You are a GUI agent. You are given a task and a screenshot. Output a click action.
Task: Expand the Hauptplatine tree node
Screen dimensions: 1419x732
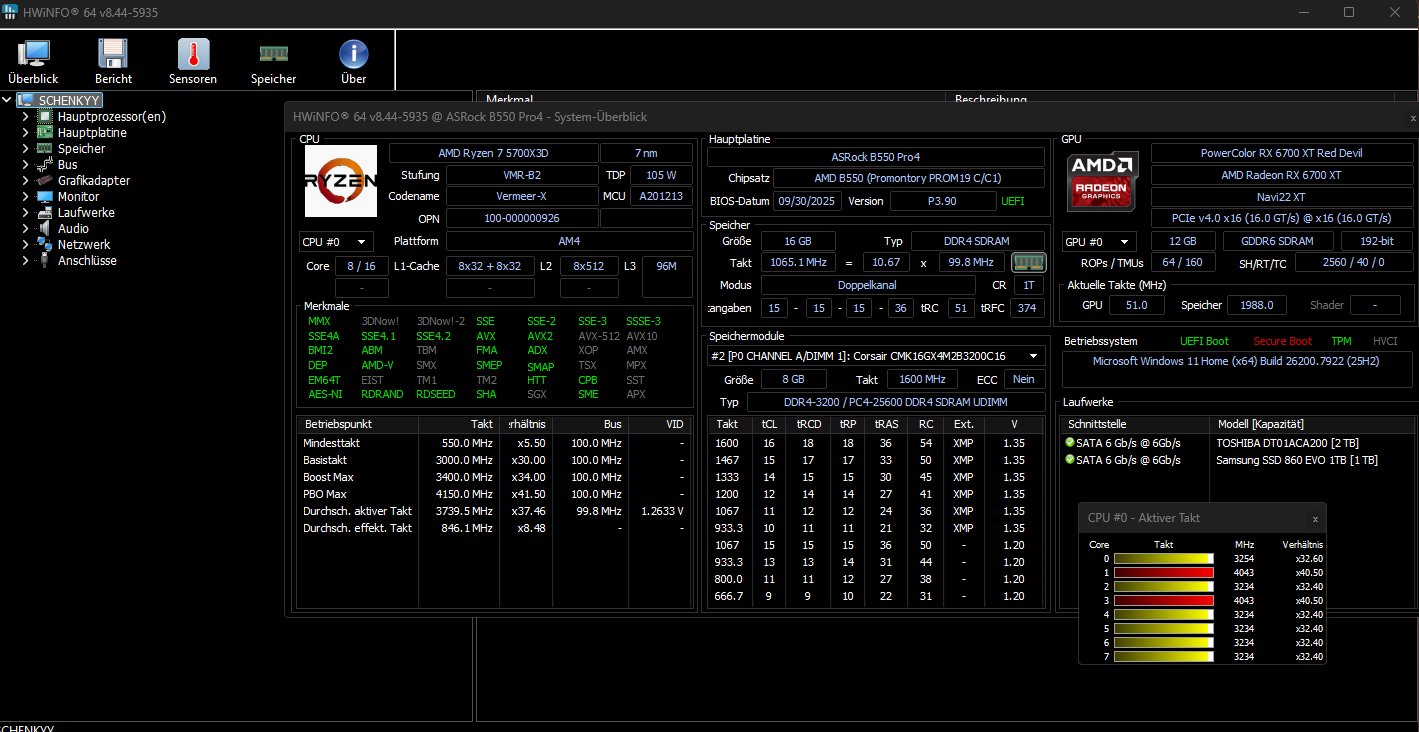click(26, 132)
